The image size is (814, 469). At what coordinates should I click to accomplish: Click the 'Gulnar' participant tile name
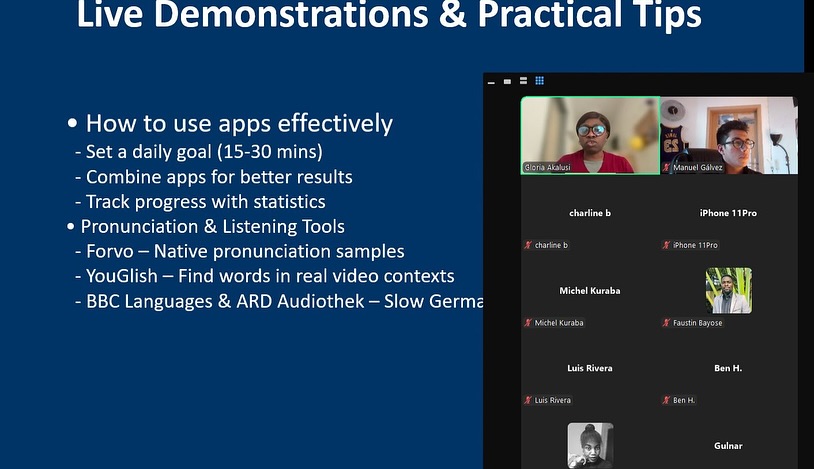pos(728,446)
